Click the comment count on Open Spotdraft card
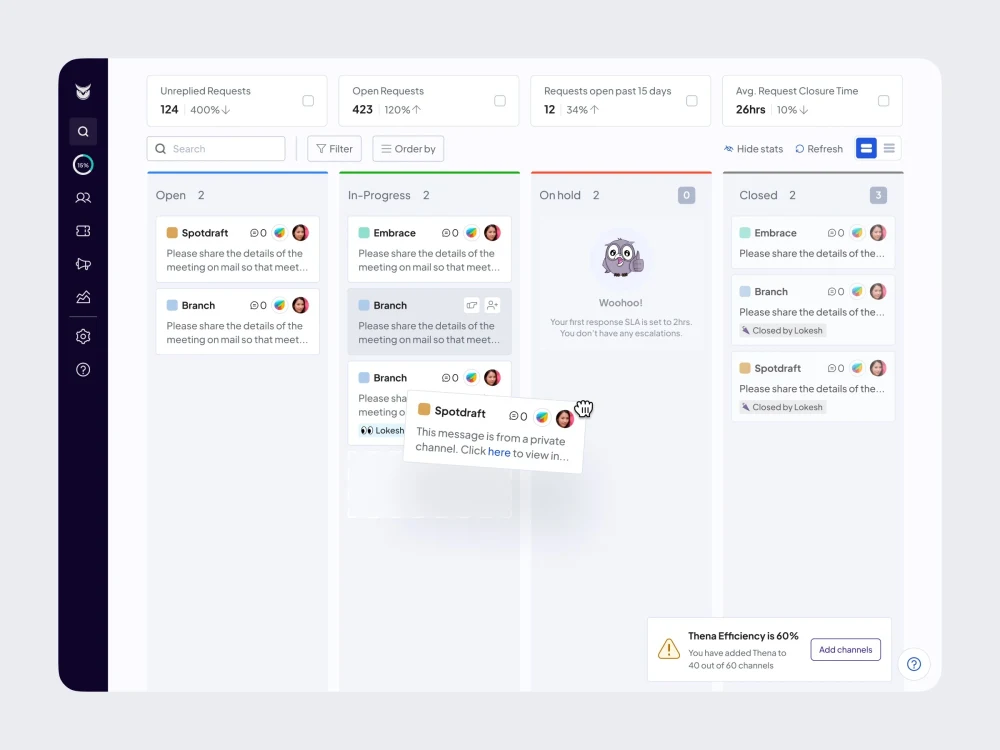 tap(258, 233)
